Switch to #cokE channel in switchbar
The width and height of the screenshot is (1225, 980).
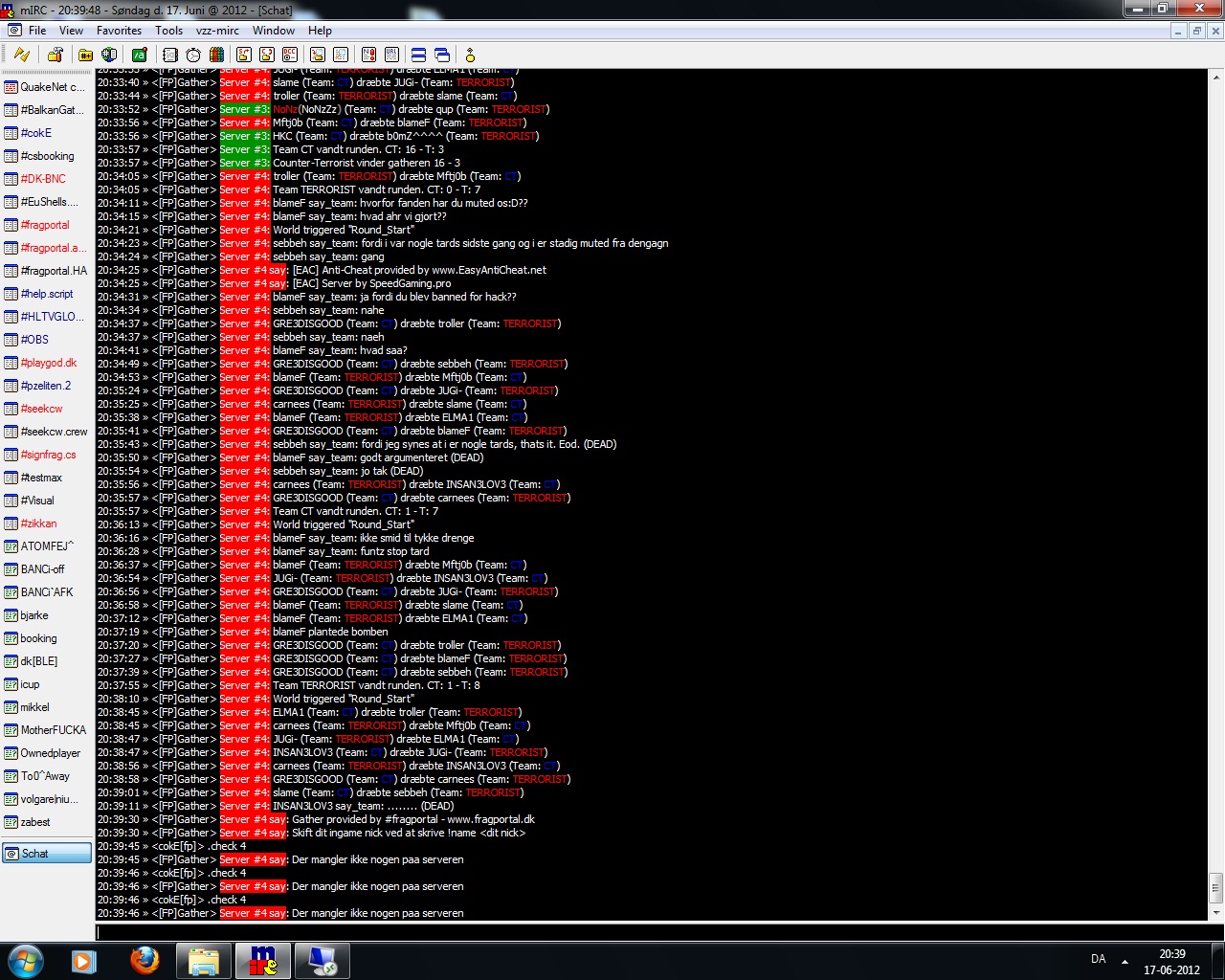[47, 133]
